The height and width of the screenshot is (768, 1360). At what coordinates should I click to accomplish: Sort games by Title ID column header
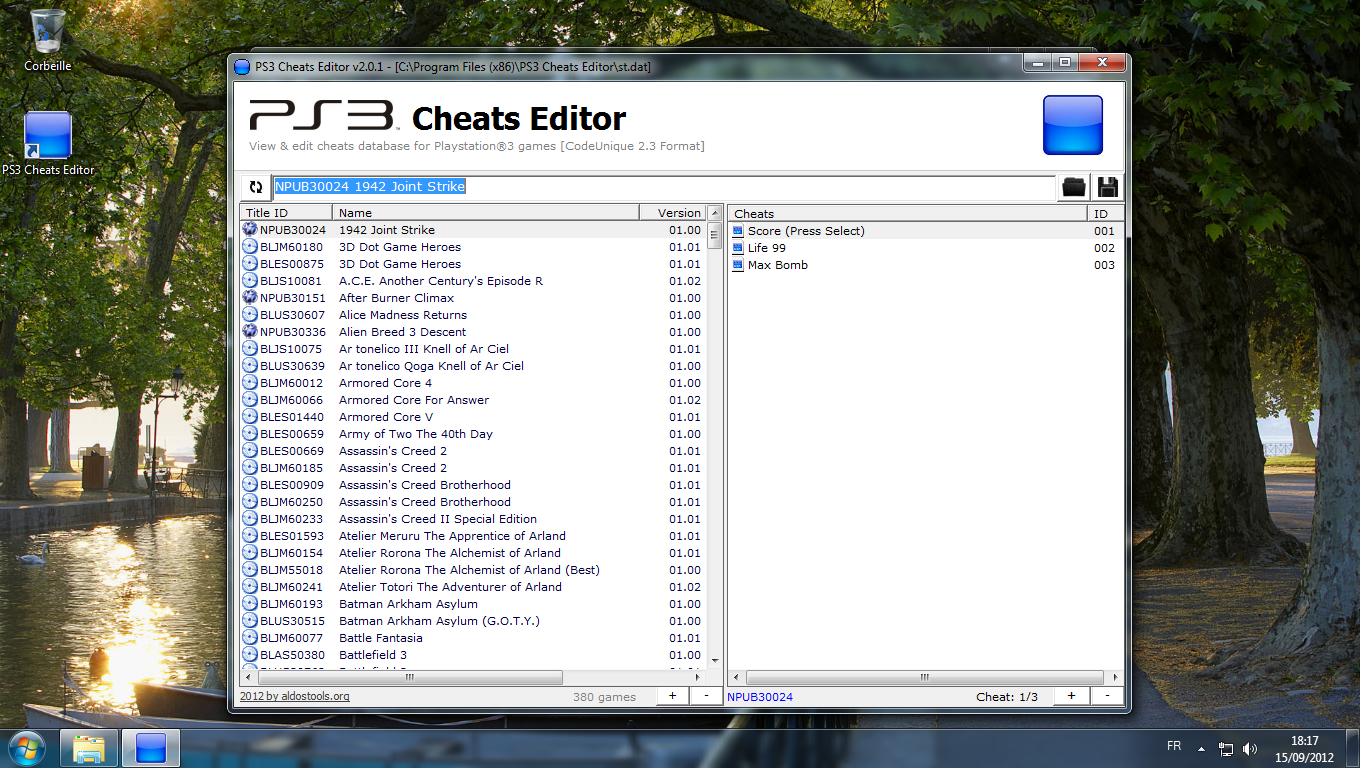287,213
